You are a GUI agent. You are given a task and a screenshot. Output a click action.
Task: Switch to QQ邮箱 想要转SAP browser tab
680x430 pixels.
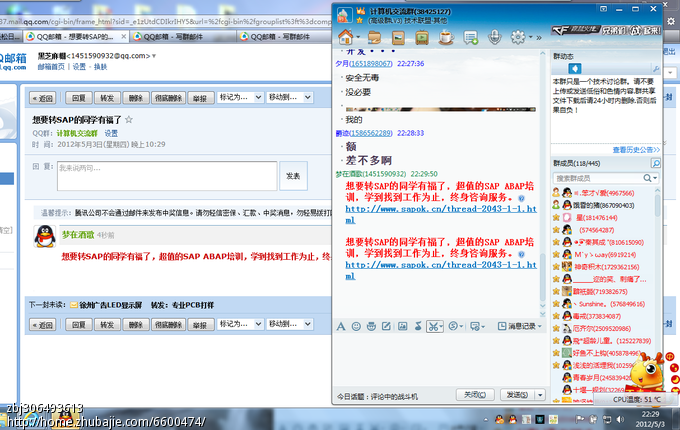(76, 37)
